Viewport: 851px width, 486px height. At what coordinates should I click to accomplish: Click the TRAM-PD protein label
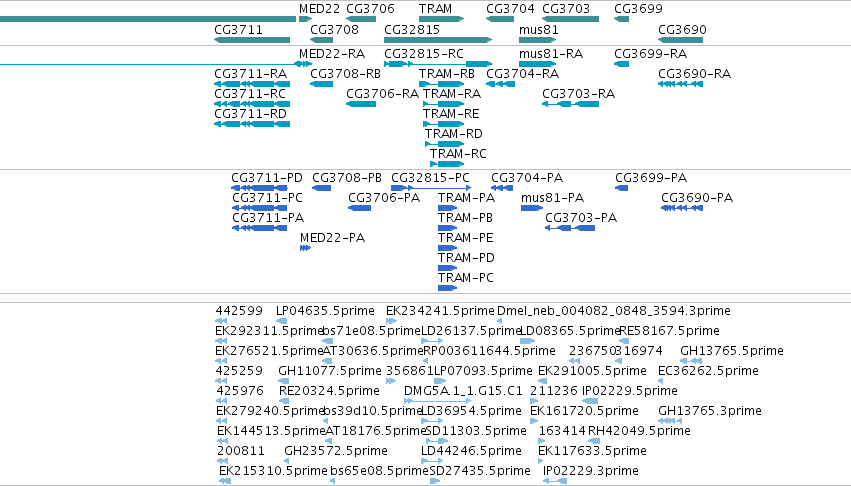coord(466,258)
